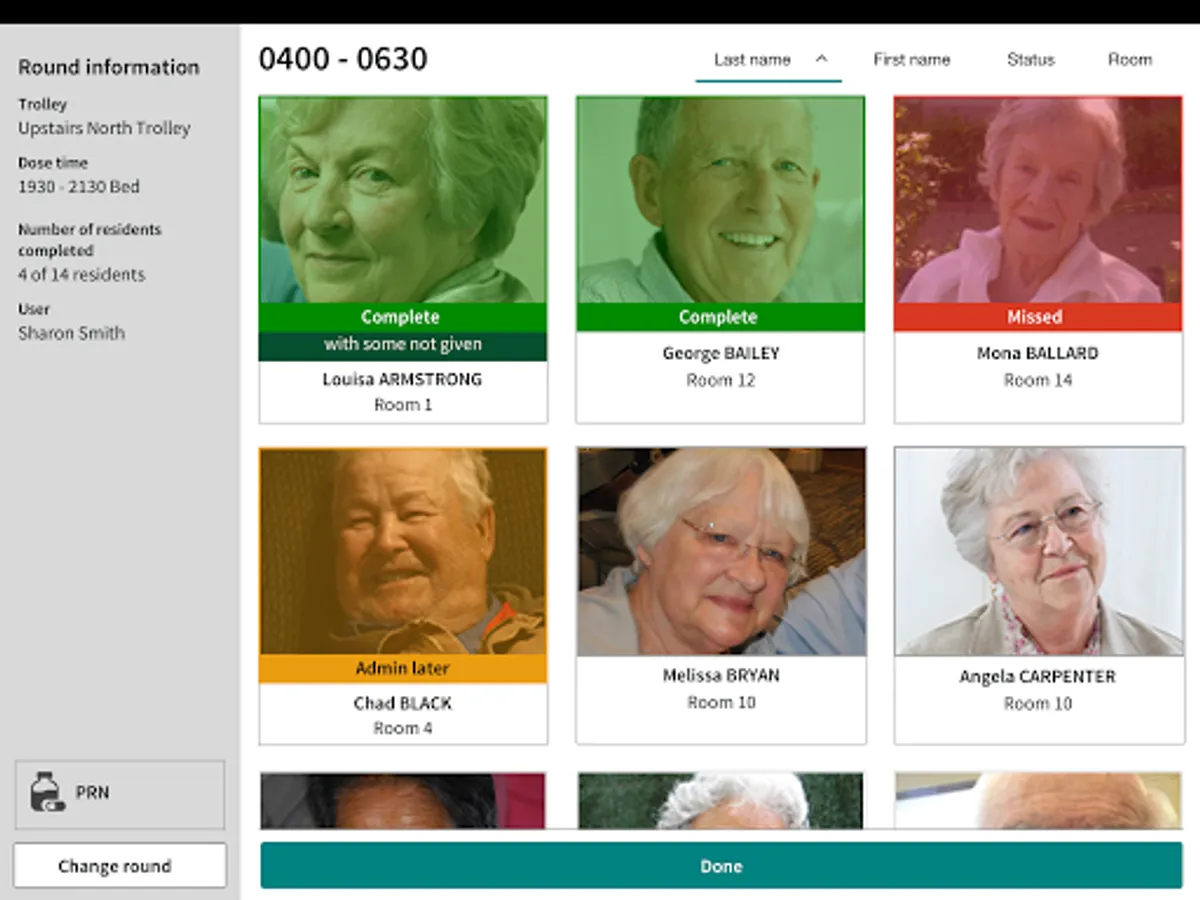Click the 1930 - 2130 Bed dose time
Image resolution: width=1200 pixels, height=900 pixels.
pyautogui.click(x=79, y=186)
